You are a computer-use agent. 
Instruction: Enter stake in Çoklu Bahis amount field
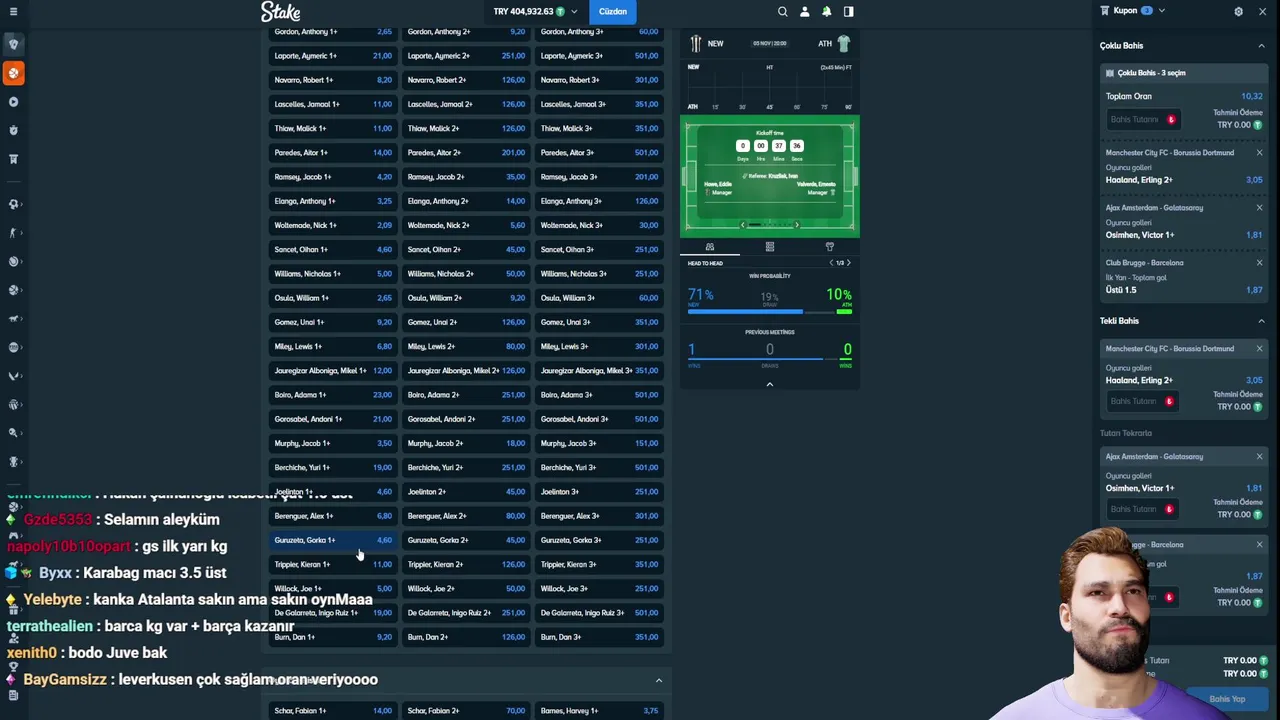(1143, 120)
